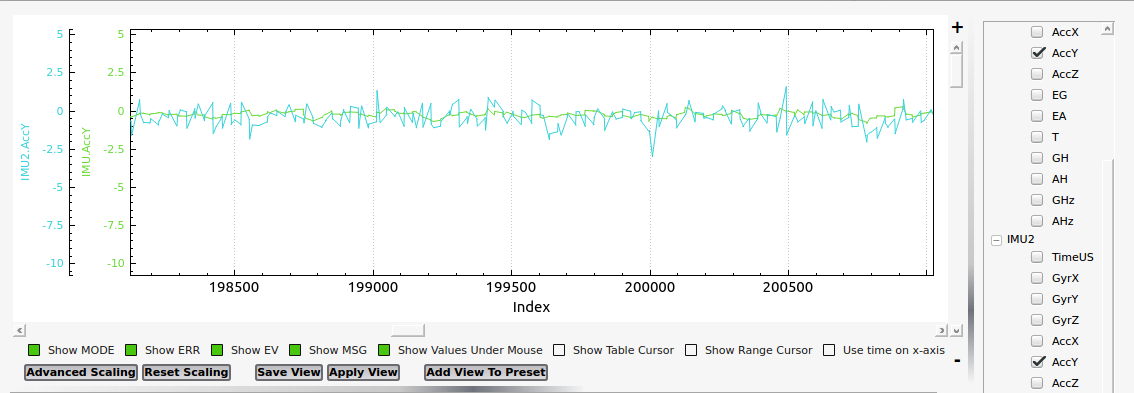This screenshot has height=393, width=1134.
Task: Click the minus zoom-out icon
Action: [x=958, y=360]
